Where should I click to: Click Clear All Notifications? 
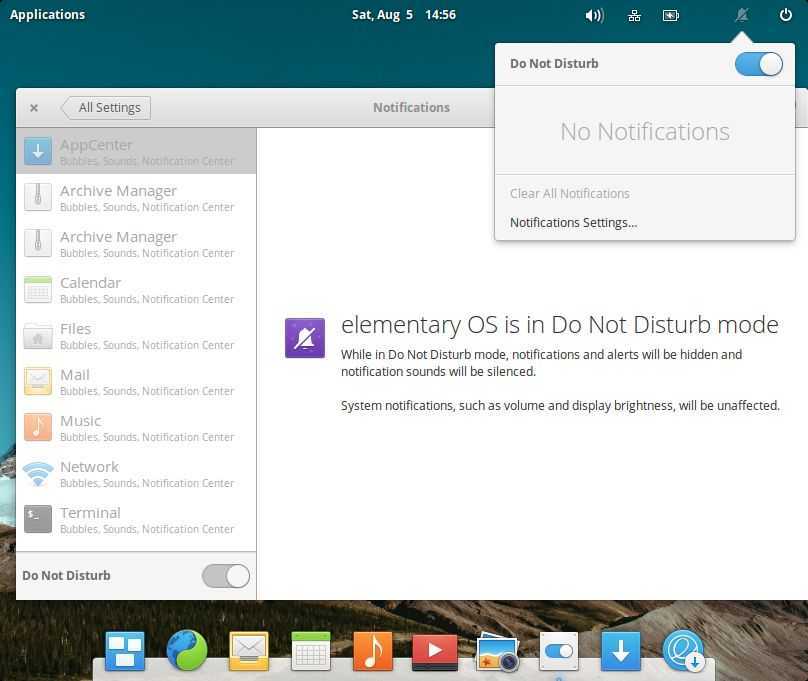[x=569, y=194]
